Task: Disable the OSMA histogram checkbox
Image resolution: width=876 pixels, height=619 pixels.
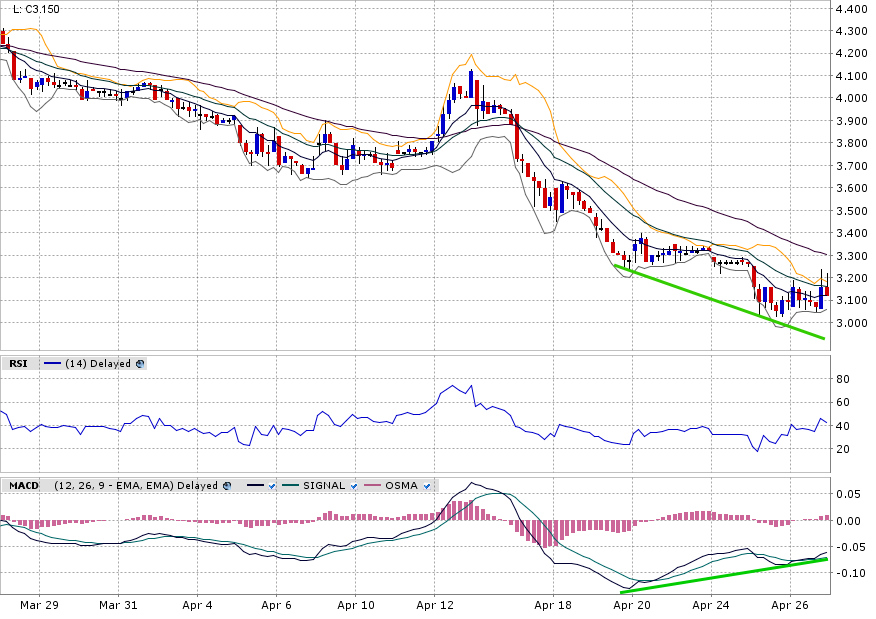Action: coord(427,485)
